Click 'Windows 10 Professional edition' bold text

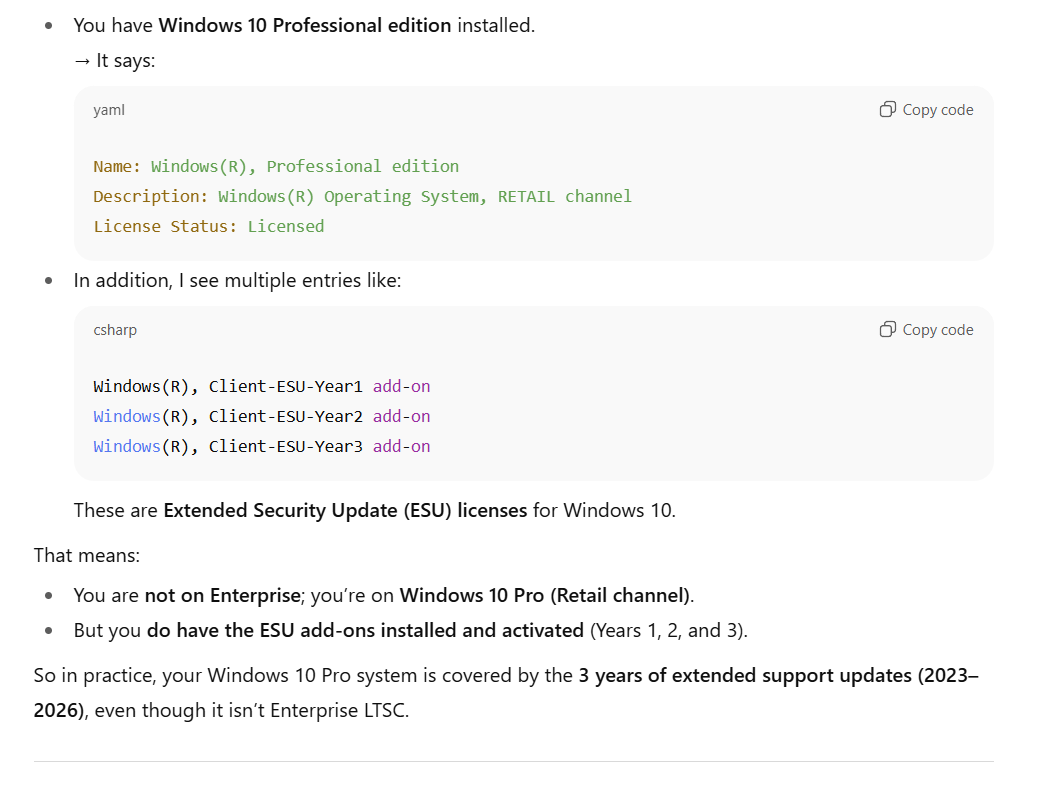coord(305,25)
